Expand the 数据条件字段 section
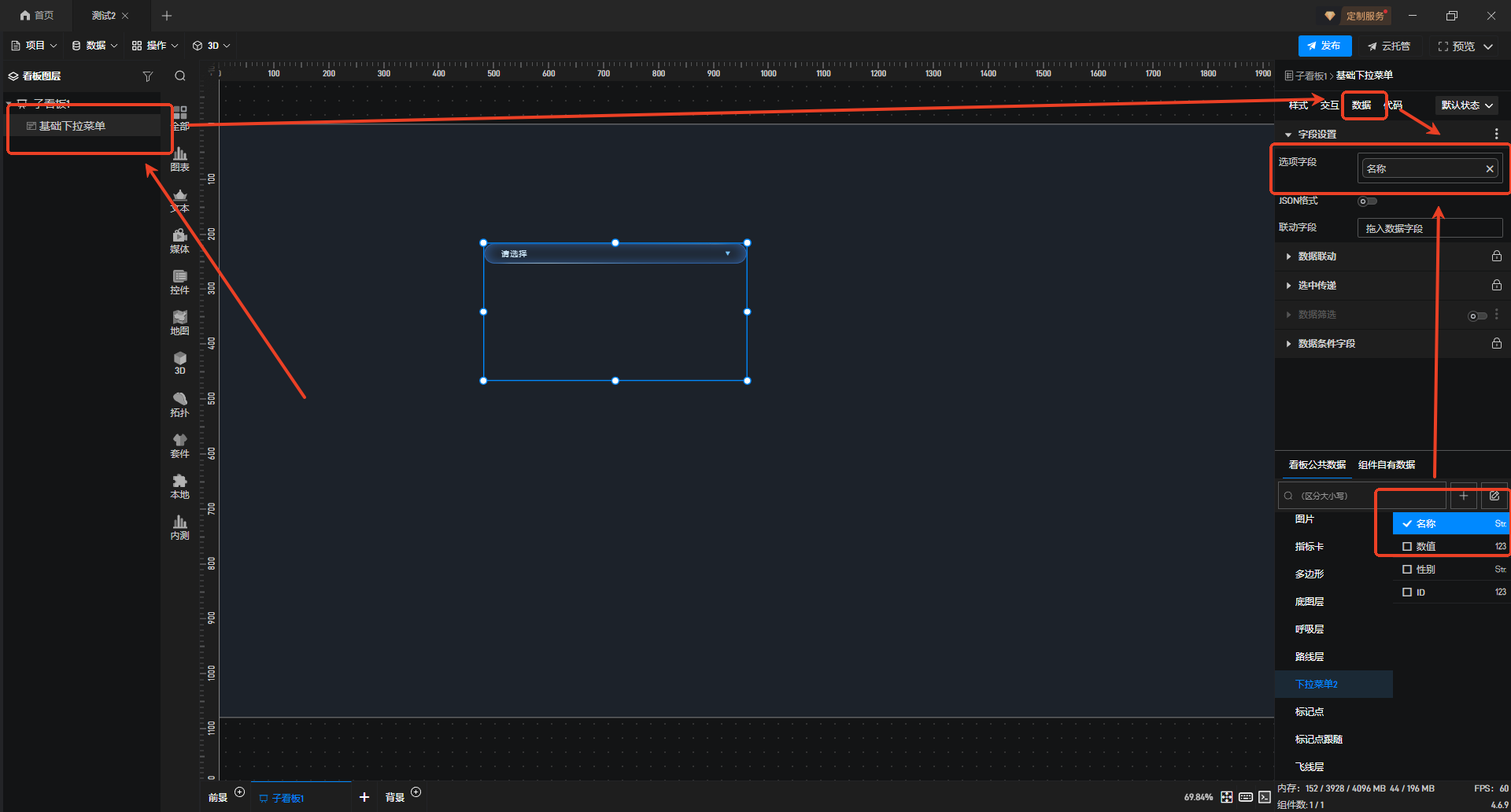Screen dimensions: 1511x812 coord(1326,344)
